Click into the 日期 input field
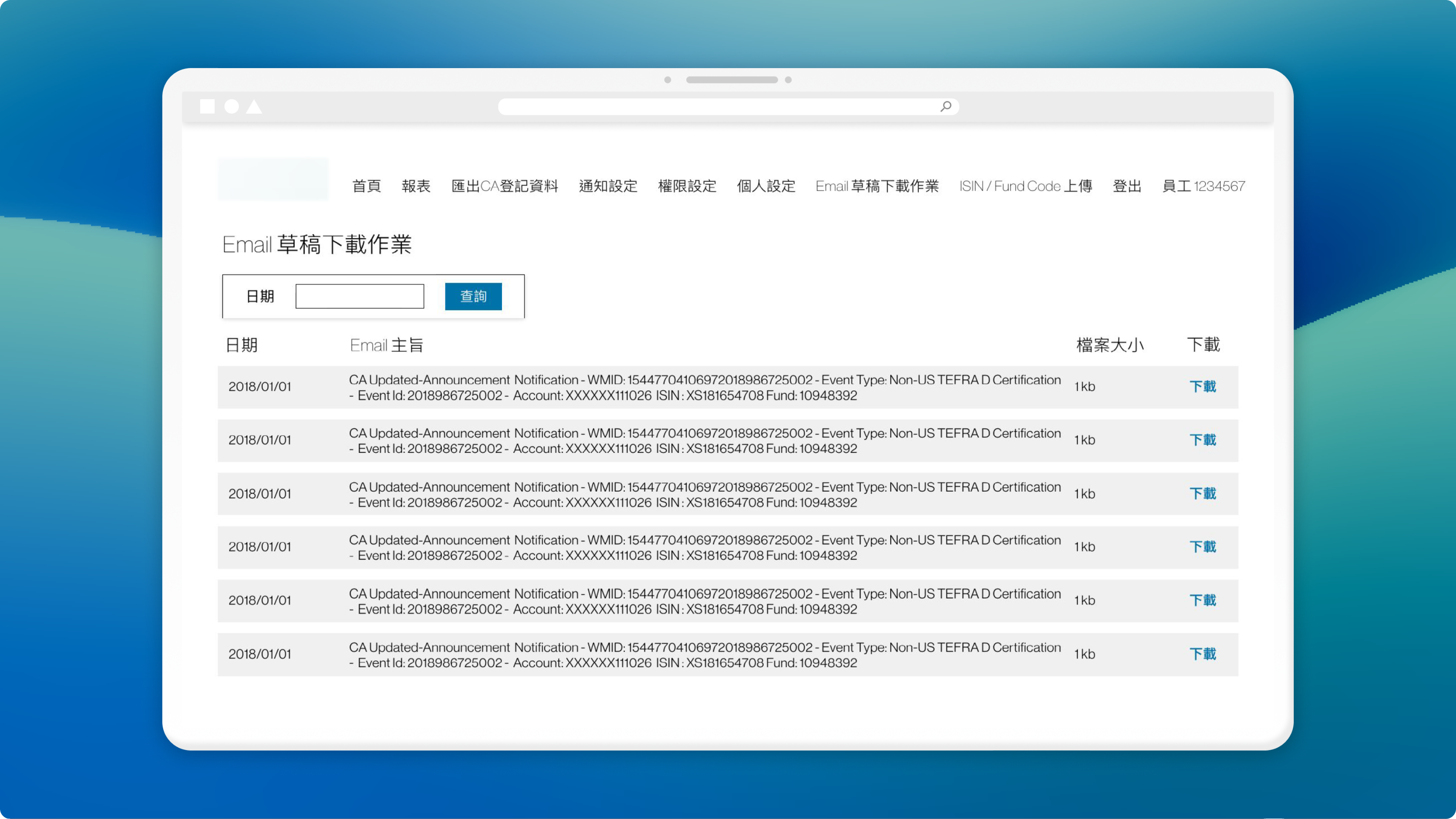 coord(359,296)
